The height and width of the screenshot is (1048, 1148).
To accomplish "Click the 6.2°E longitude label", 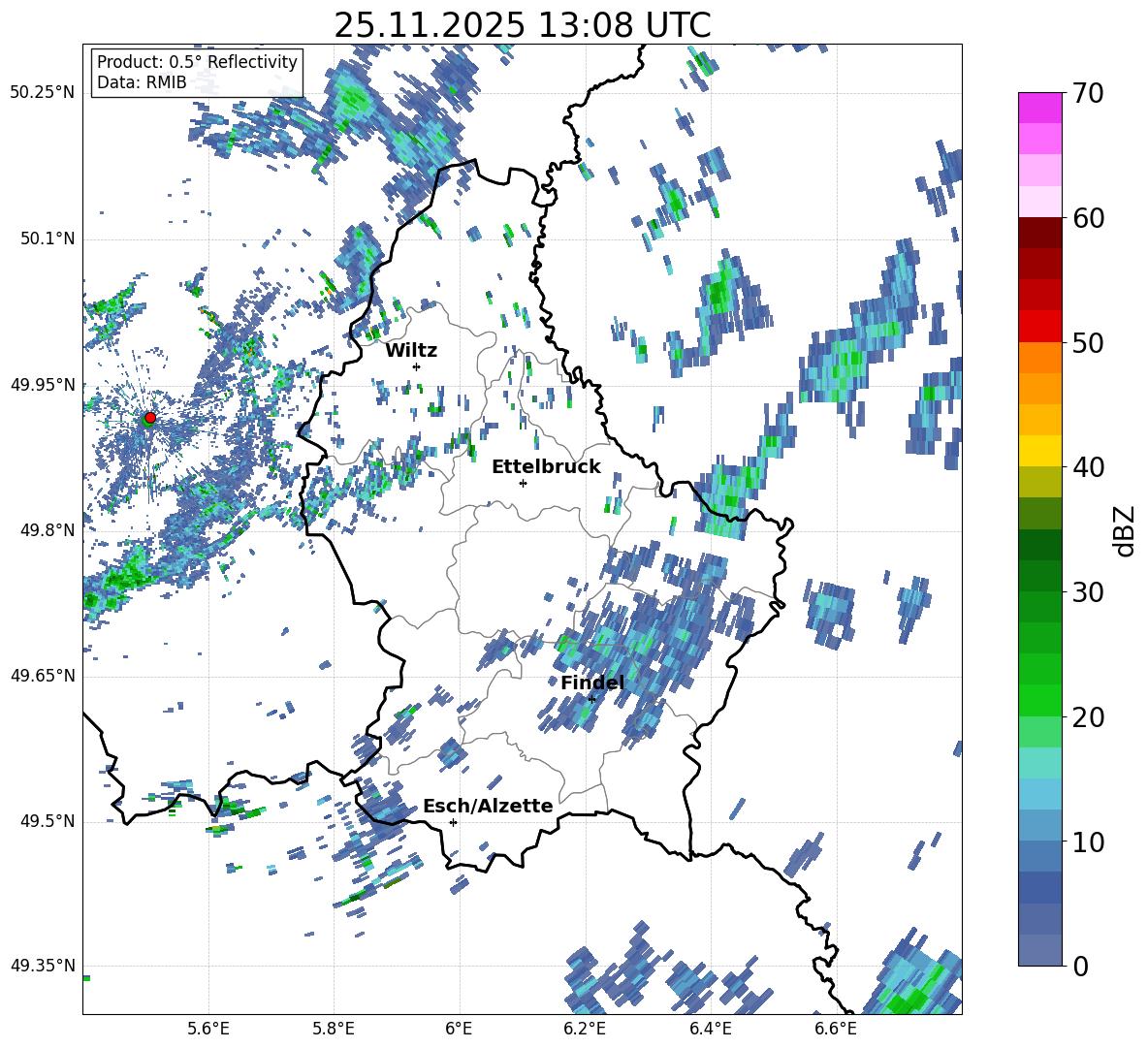I will click(585, 1029).
